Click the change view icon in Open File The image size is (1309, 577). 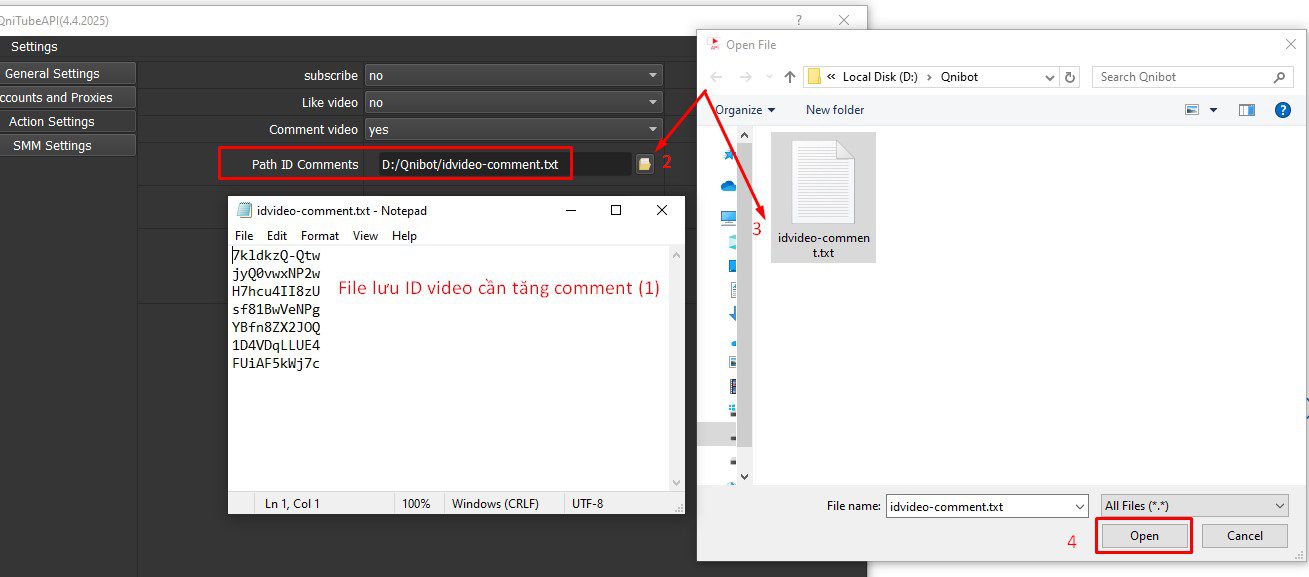point(1192,110)
